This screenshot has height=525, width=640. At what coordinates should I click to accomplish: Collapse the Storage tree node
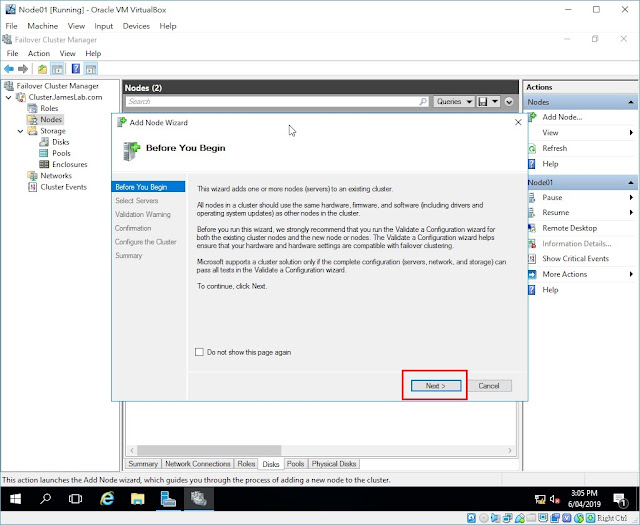pos(20,131)
